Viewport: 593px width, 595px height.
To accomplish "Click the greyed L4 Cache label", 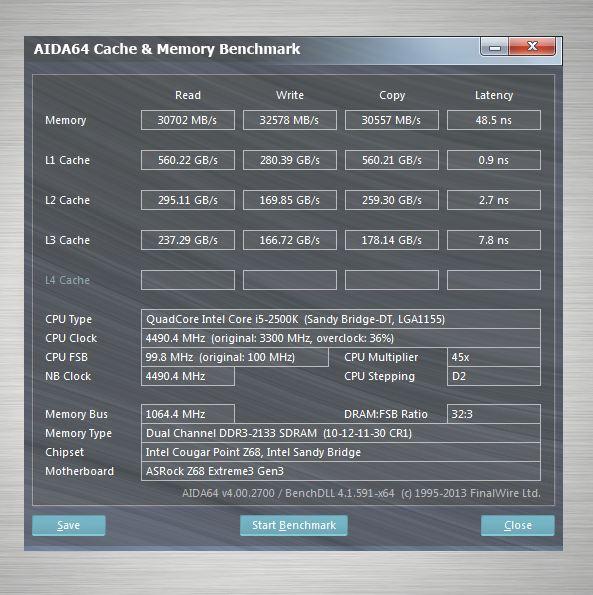I will pos(68,280).
